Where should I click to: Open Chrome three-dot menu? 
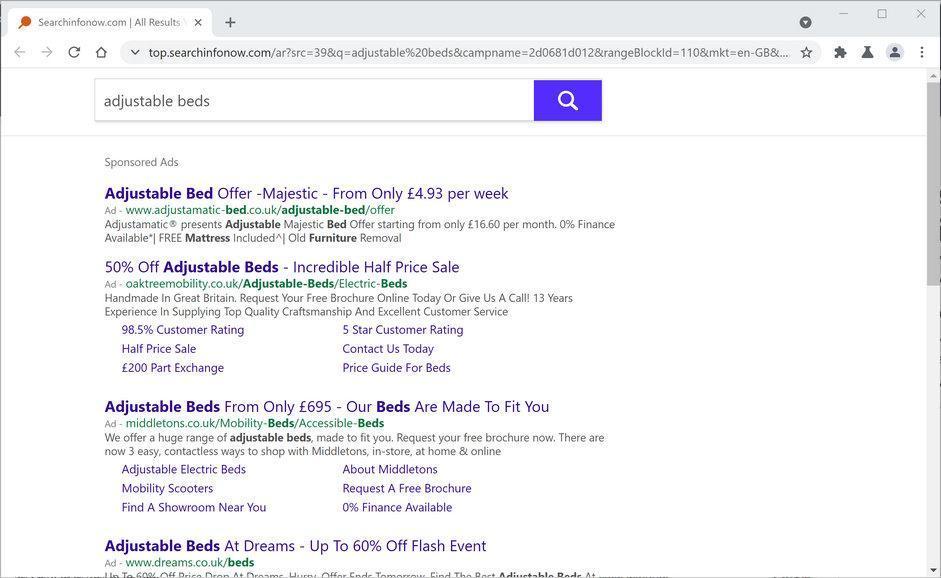click(922, 52)
